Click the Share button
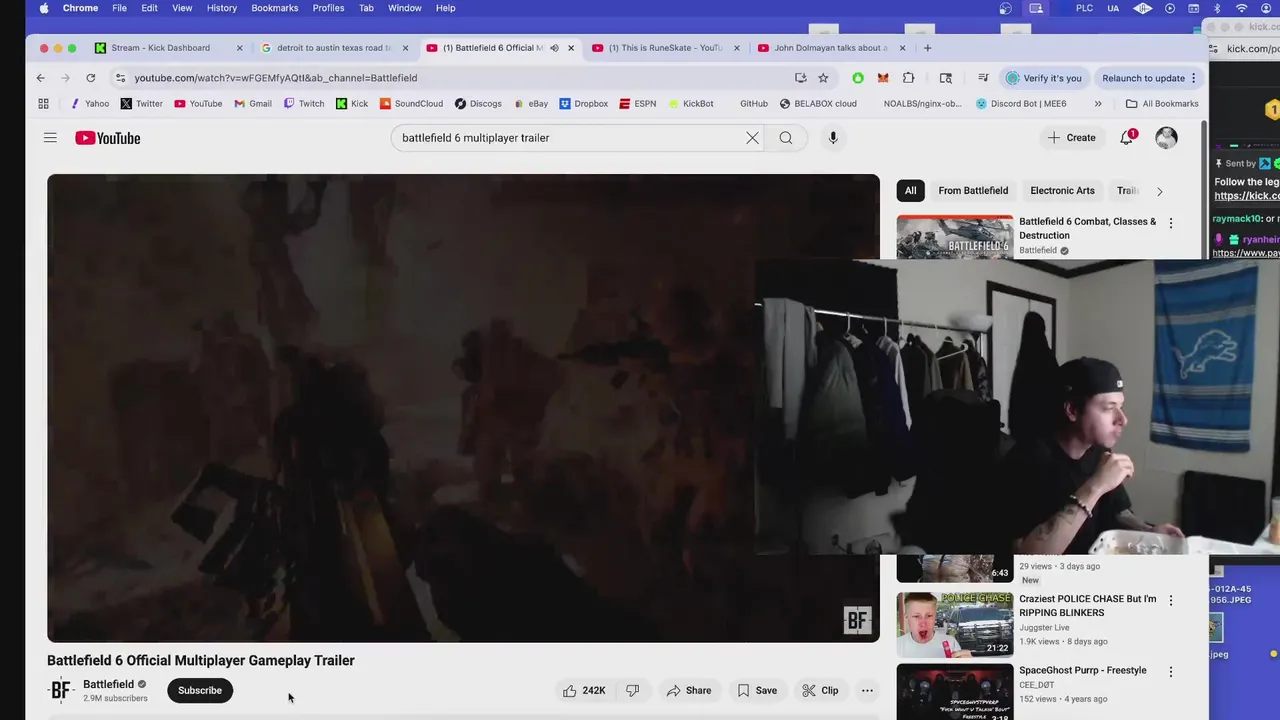Screen dimensions: 1280x720 click(689, 690)
